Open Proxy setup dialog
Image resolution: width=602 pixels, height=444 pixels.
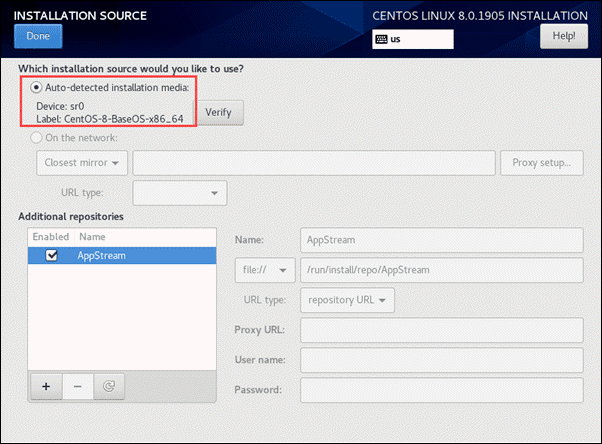coord(542,163)
